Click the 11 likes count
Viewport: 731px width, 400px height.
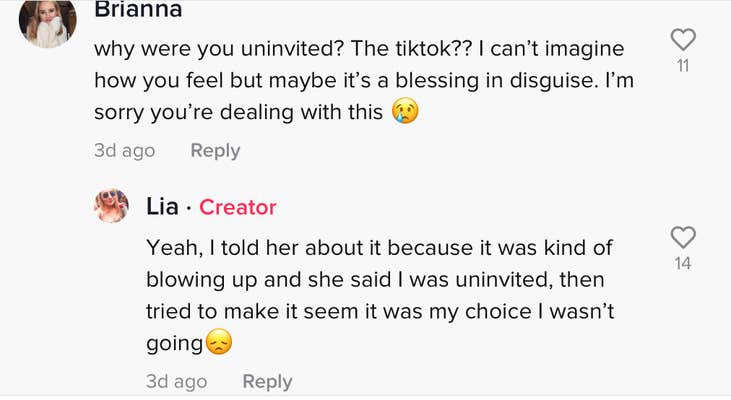click(683, 66)
